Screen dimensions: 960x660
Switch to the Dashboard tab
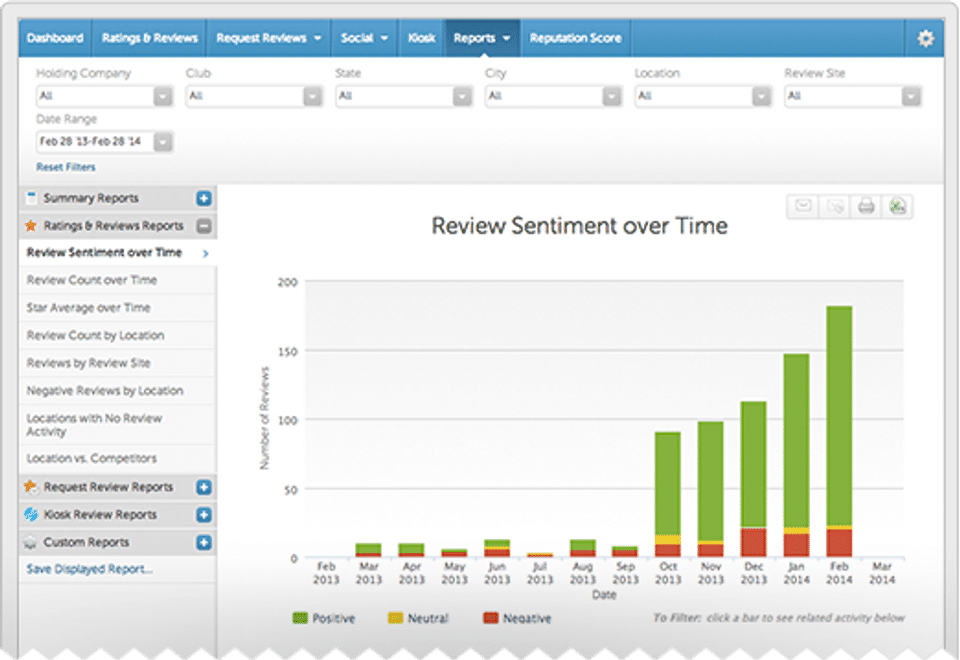click(55, 38)
